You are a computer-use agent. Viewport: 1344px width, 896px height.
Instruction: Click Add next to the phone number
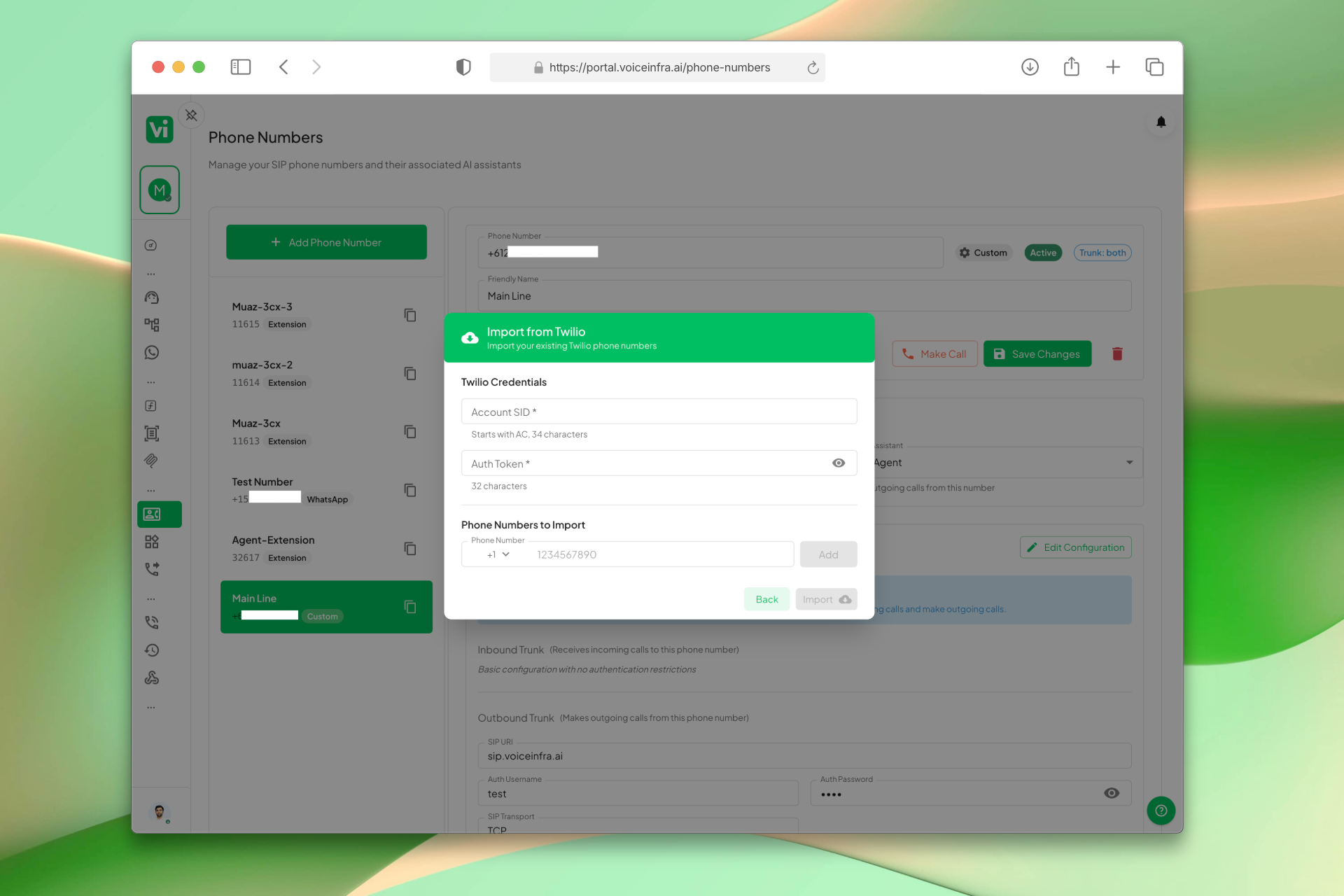(x=828, y=554)
